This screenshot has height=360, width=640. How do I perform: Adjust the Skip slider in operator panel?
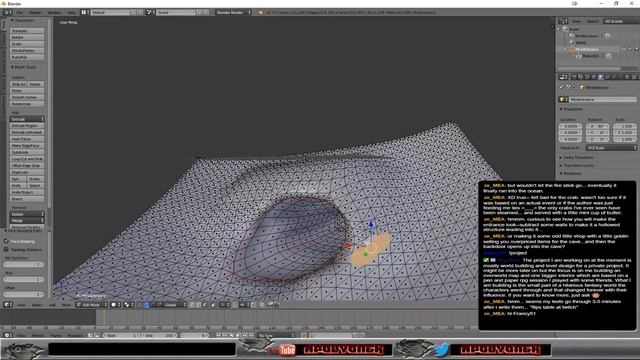click(24, 279)
